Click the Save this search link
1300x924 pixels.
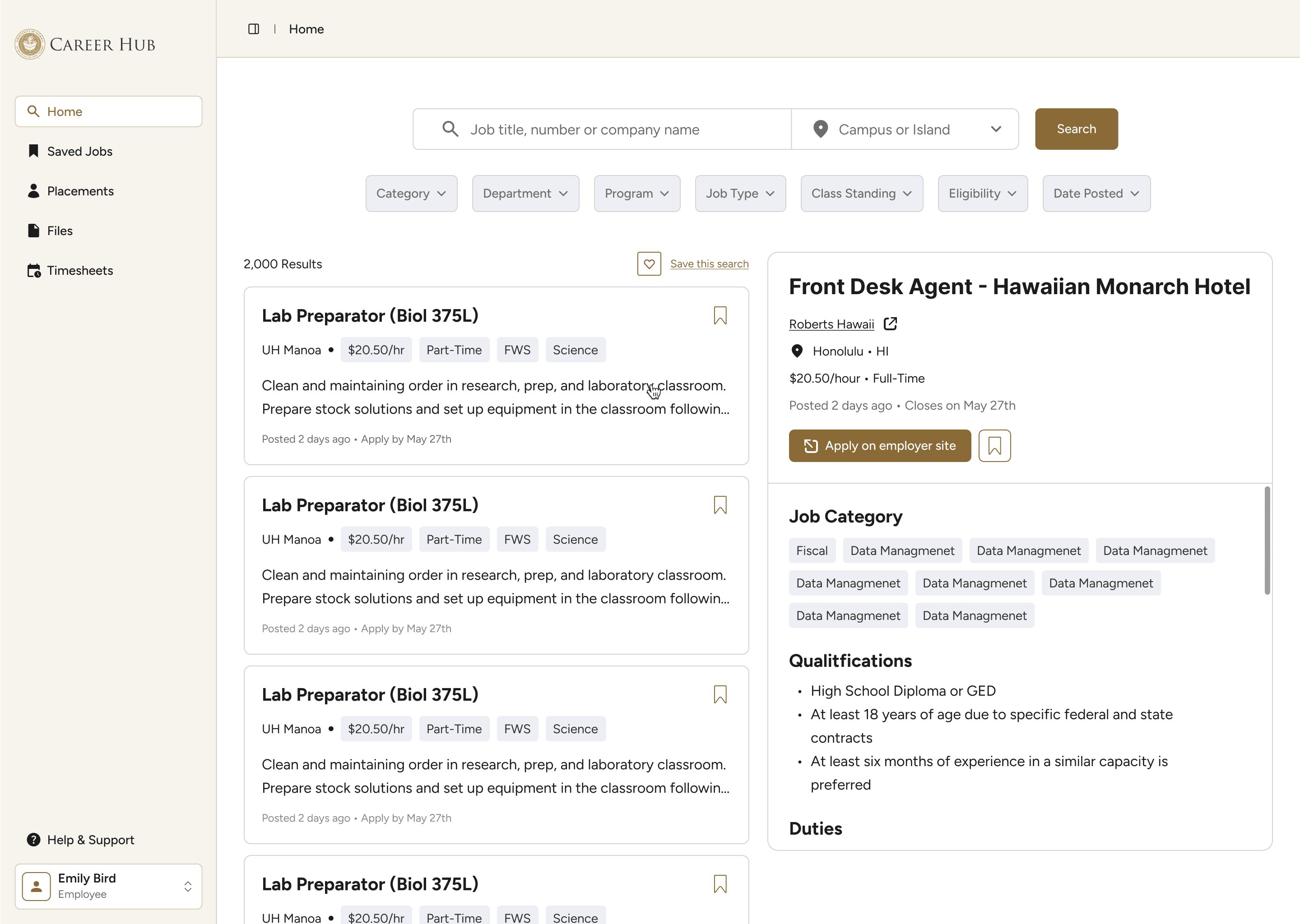point(709,264)
